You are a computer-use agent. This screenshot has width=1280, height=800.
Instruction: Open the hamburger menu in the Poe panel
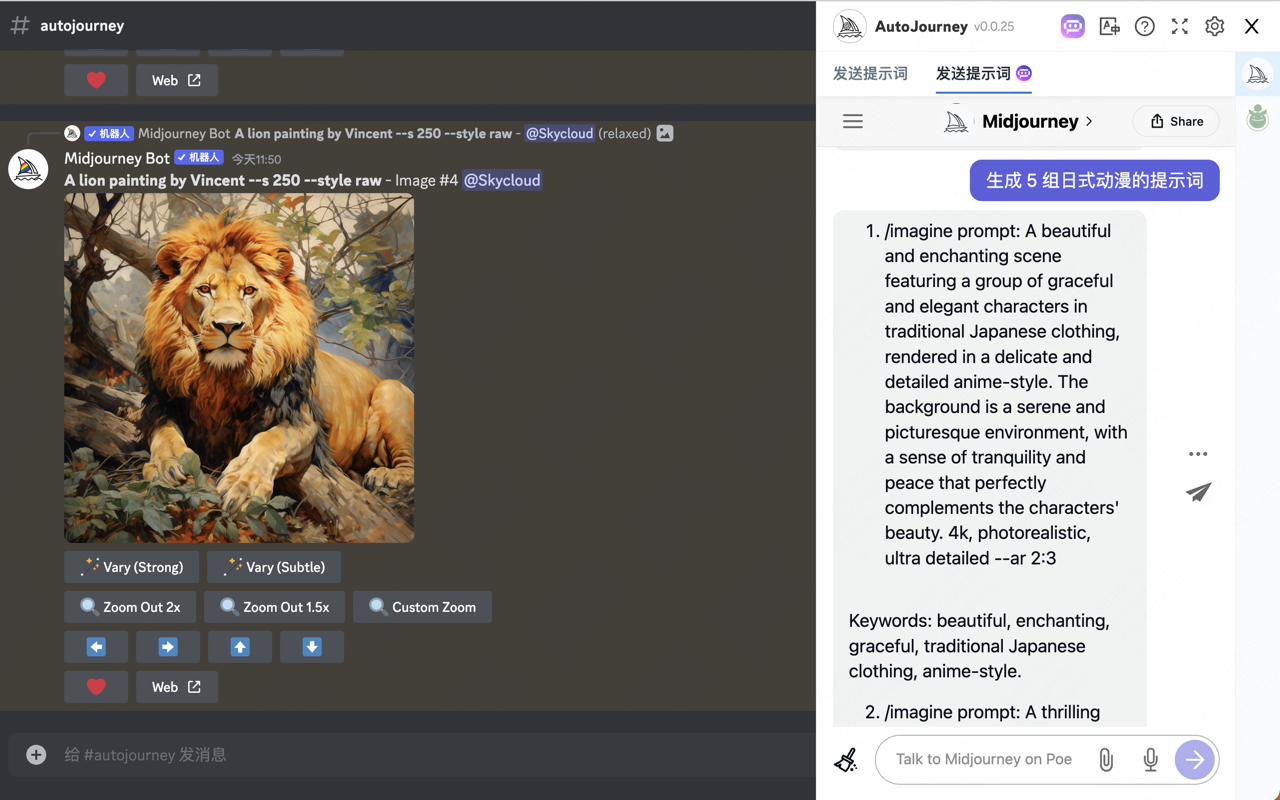coord(852,121)
